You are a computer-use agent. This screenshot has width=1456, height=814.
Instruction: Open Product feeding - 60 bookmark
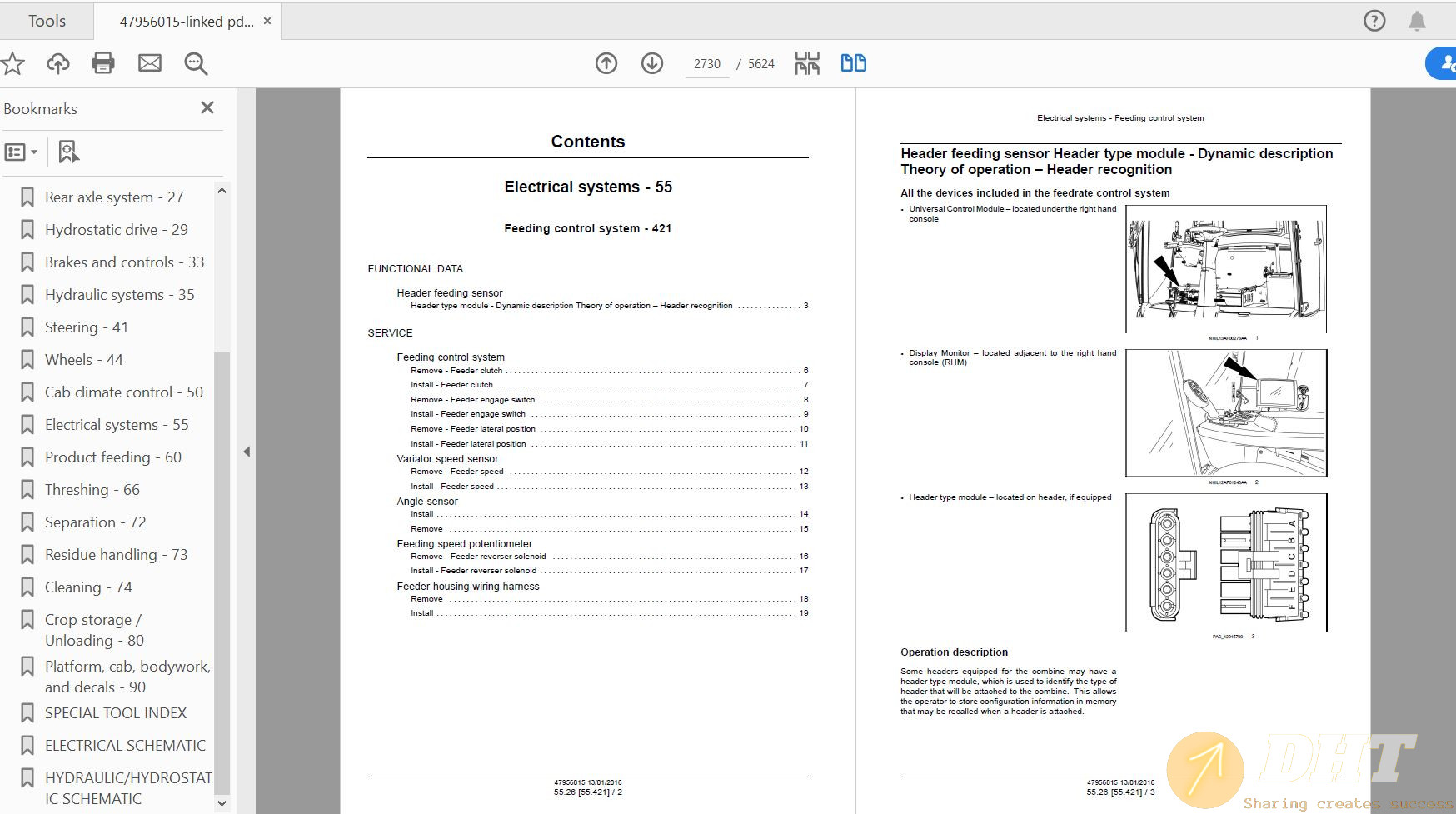coord(113,457)
